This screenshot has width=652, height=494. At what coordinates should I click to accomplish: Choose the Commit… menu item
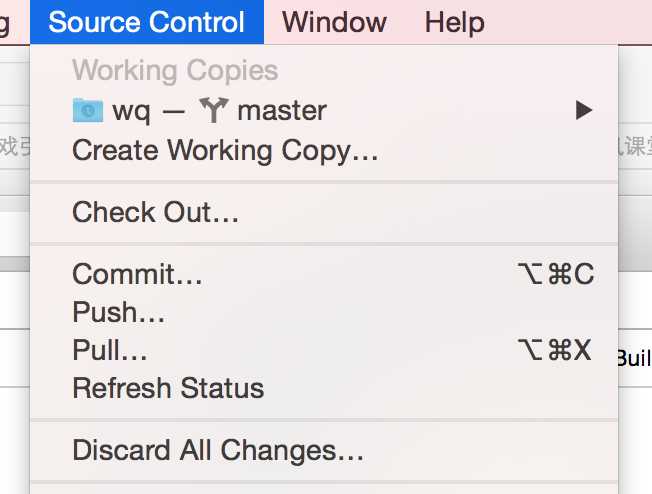[x=324, y=274]
